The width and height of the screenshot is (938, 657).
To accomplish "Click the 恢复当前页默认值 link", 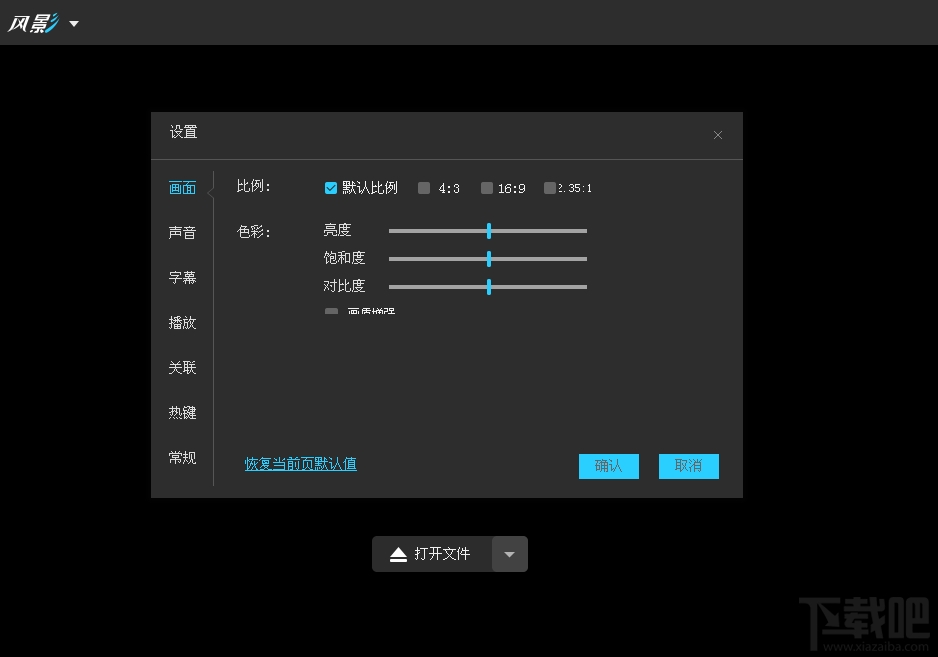I will pyautogui.click(x=299, y=464).
